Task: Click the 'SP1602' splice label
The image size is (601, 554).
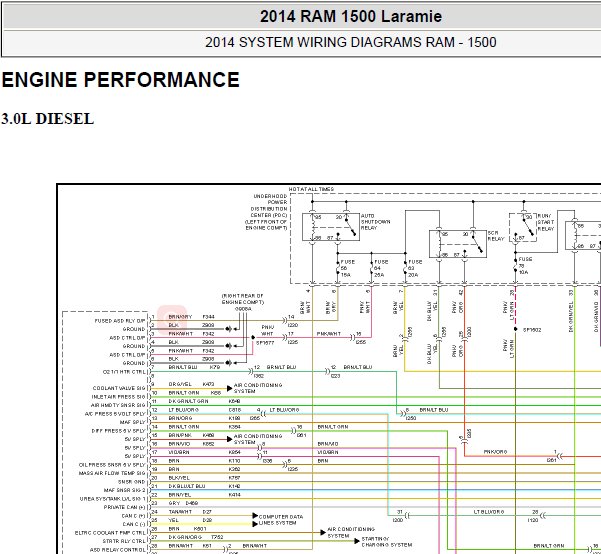Action: click(532, 330)
